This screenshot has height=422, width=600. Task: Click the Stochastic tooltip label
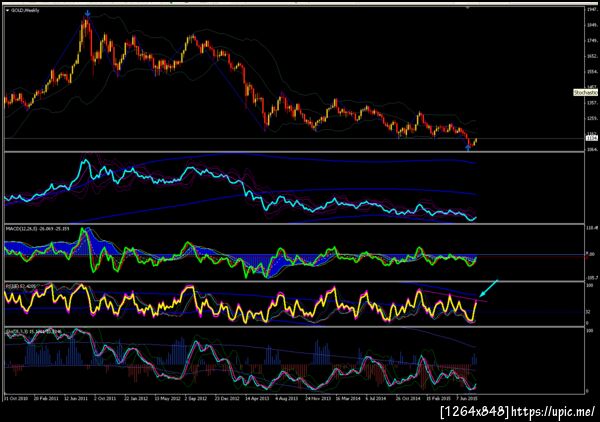[585, 93]
